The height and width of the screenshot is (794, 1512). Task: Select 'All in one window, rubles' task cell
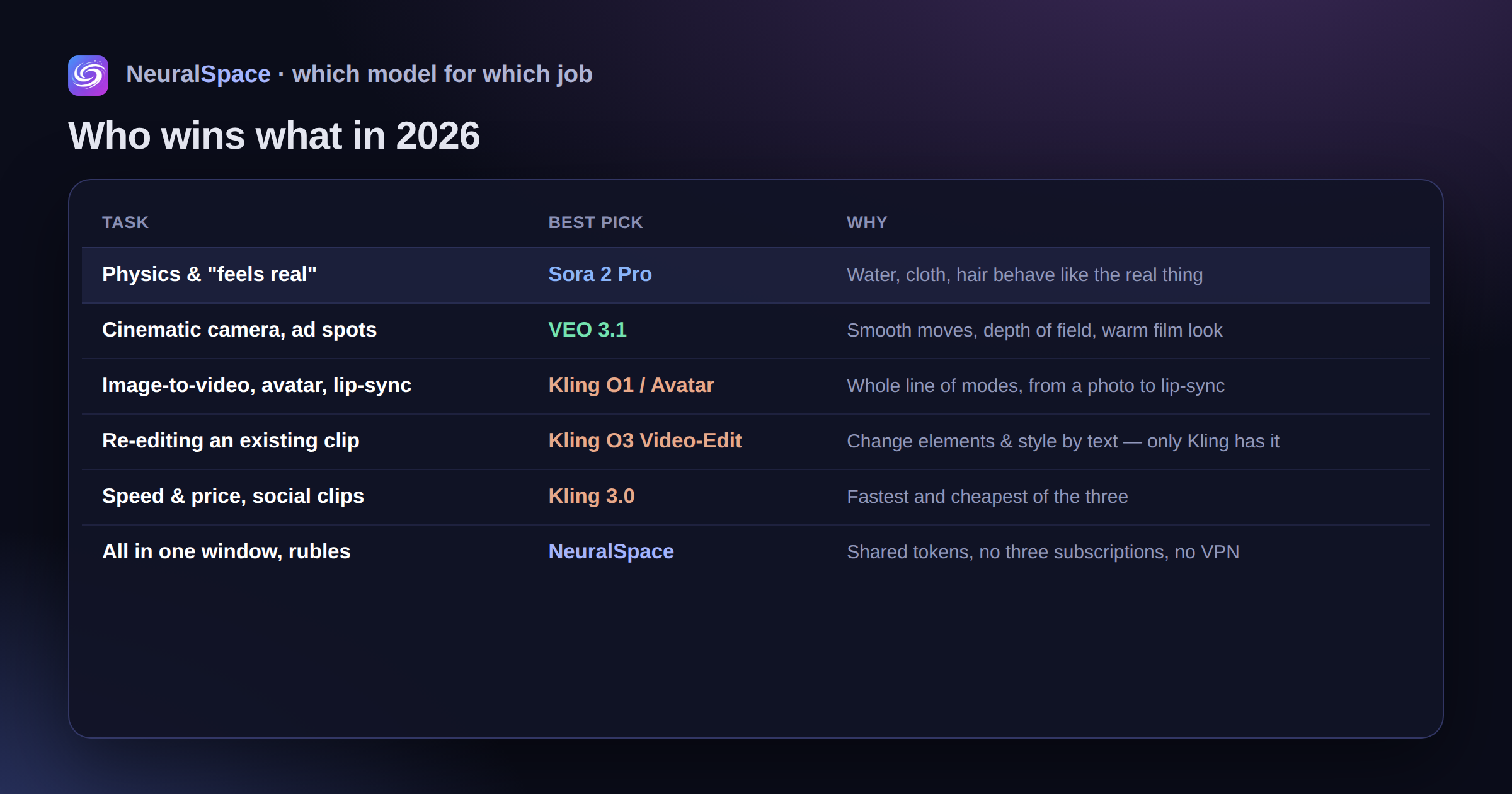pyautogui.click(x=226, y=551)
